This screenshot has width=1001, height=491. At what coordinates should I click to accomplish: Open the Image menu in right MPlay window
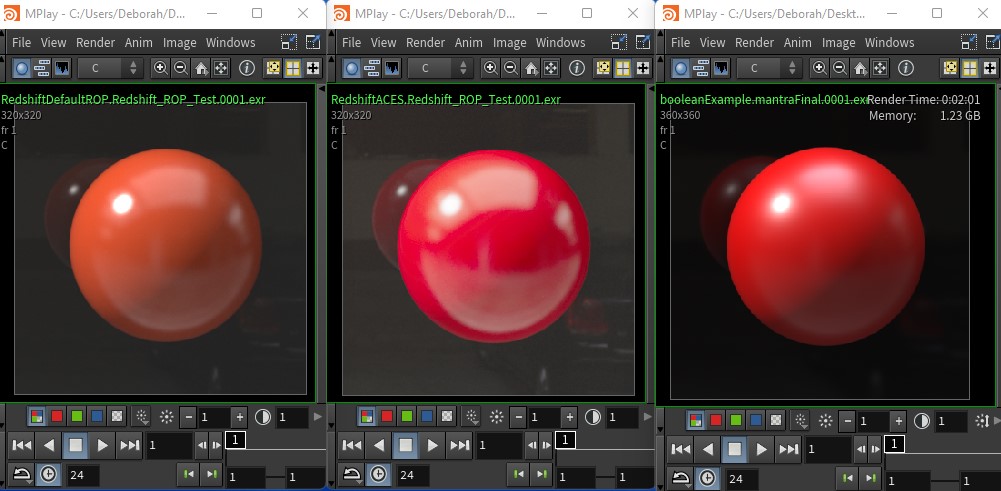838,43
